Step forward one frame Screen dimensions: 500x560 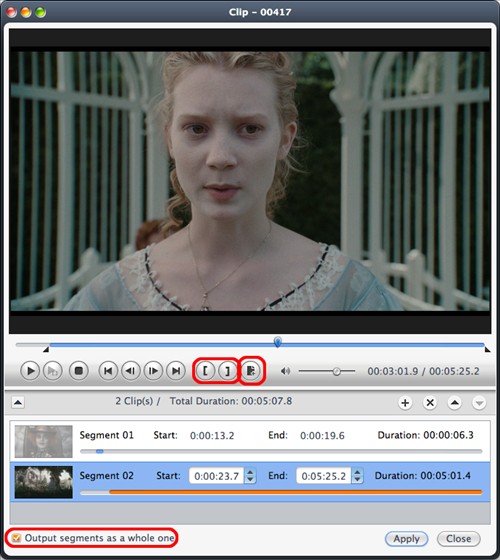point(153,371)
